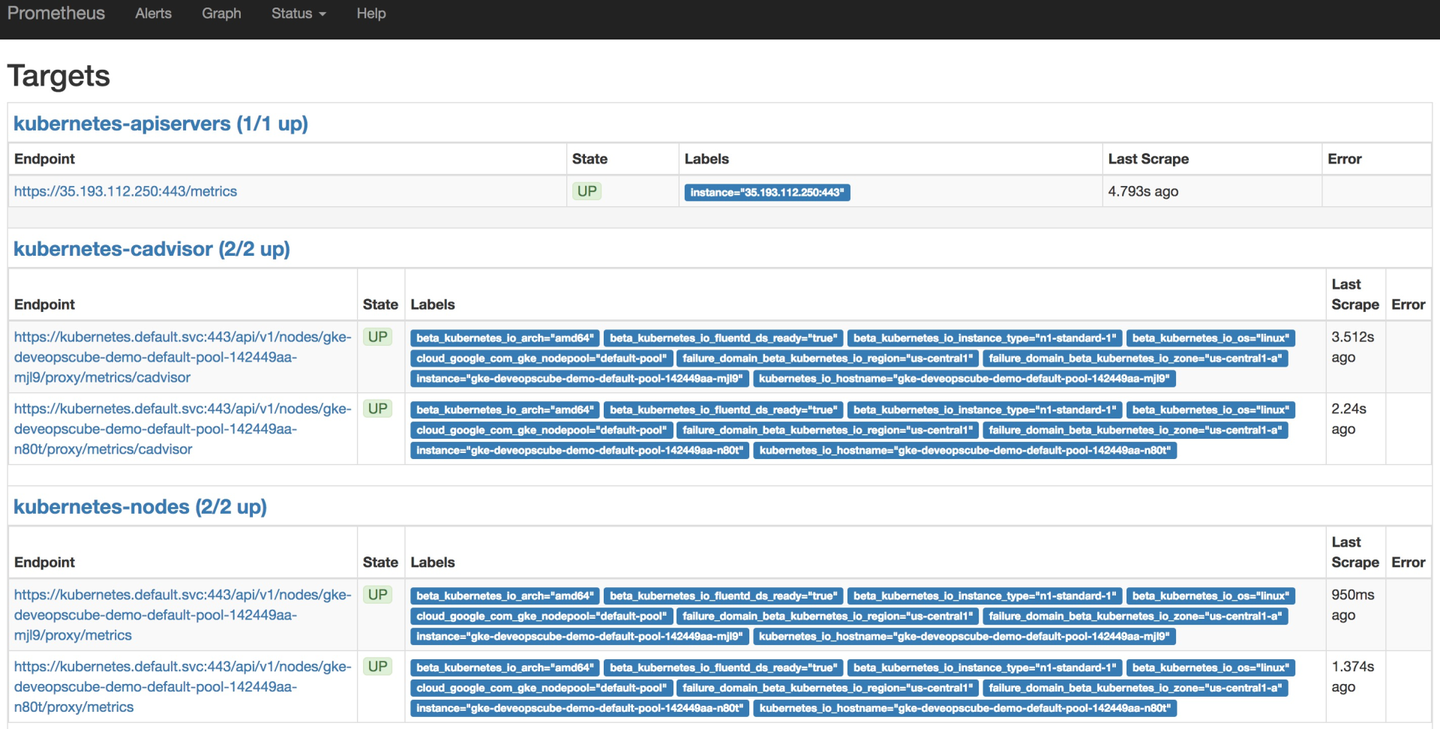This screenshot has width=1440, height=729.
Task: Click the instance="35.193.112.250:443" label badge
Action: tap(767, 192)
